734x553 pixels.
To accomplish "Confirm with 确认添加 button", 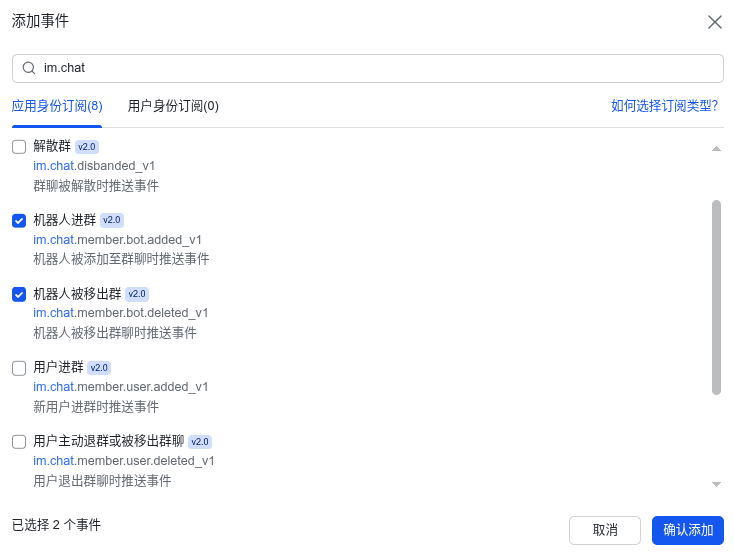I will (x=687, y=530).
